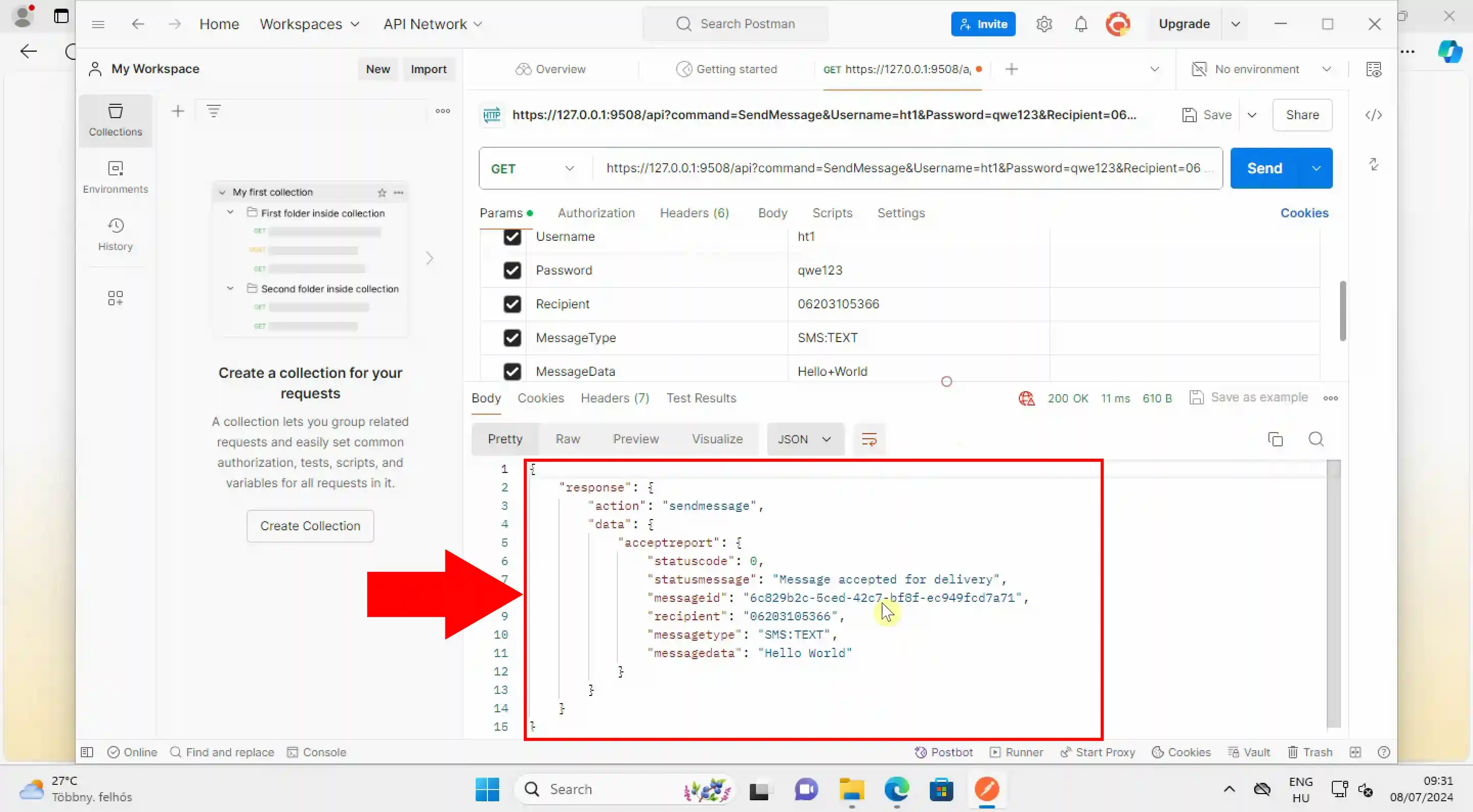Click the APIs panel icon
Viewport: 1473px width, 812px height.
(x=115, y=297)
